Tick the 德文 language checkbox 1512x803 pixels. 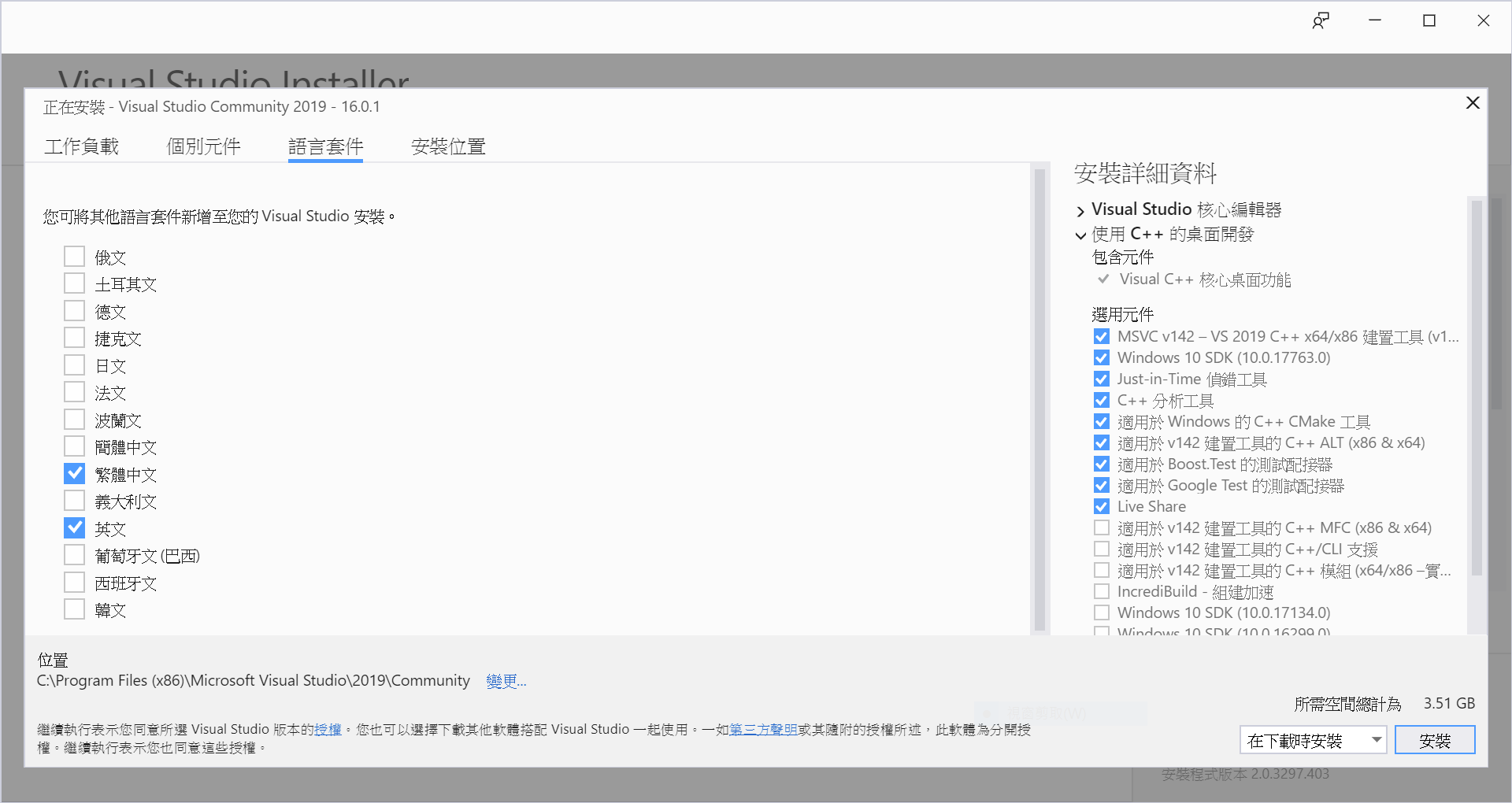(75, 311)
